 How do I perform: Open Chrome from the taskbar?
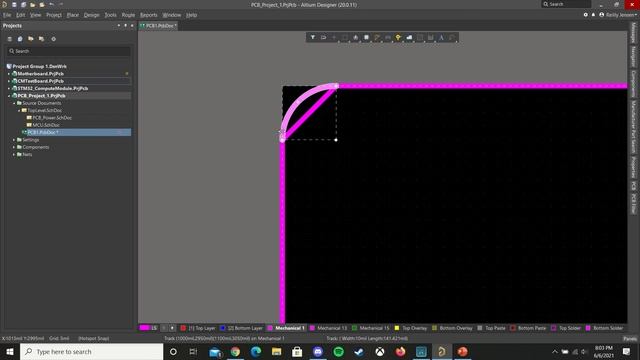(x=235, y=351)
